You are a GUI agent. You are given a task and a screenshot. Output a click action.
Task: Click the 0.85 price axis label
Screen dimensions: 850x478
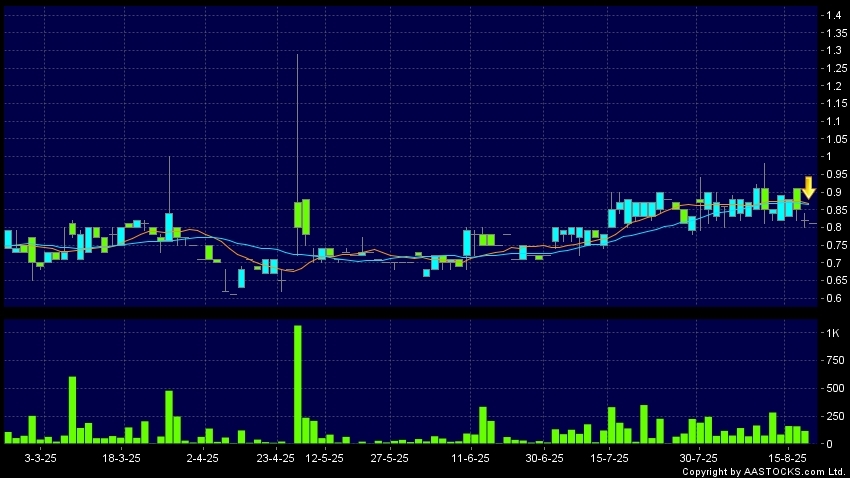[836, 210]
